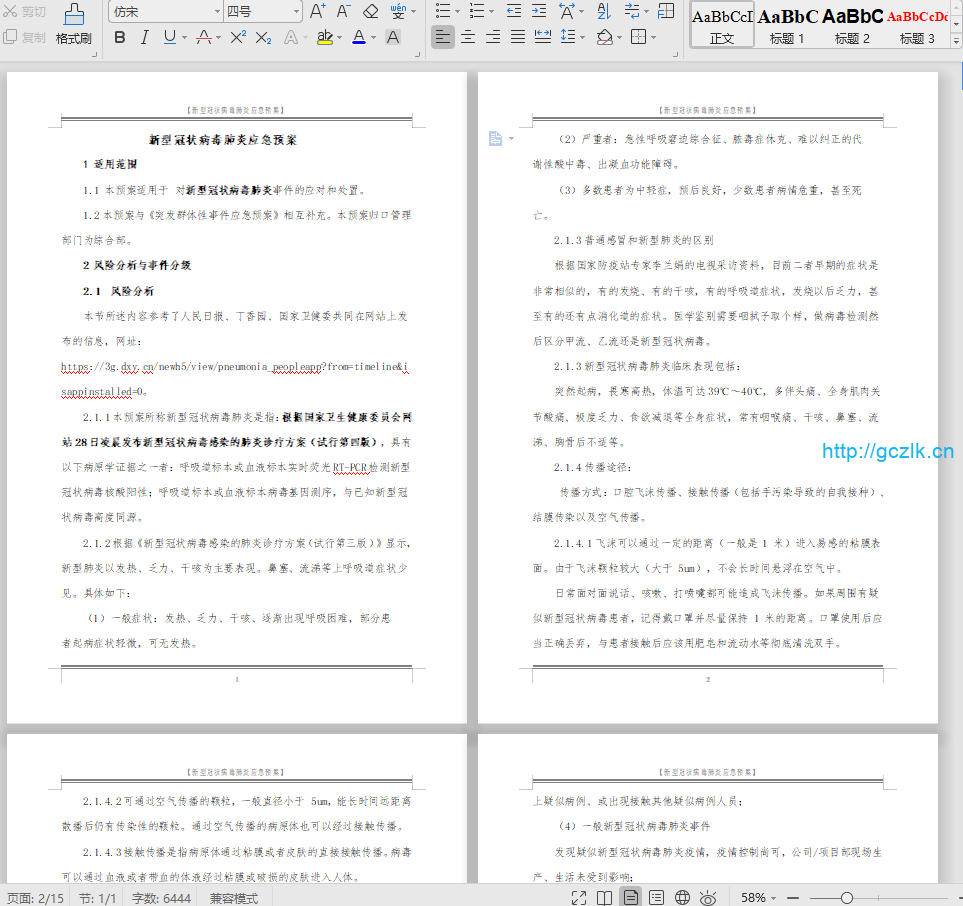Clear all text formatting with the eraser icon
Image resolution: width=963 pixels, height=906 pixels.
tap(371, 11)
